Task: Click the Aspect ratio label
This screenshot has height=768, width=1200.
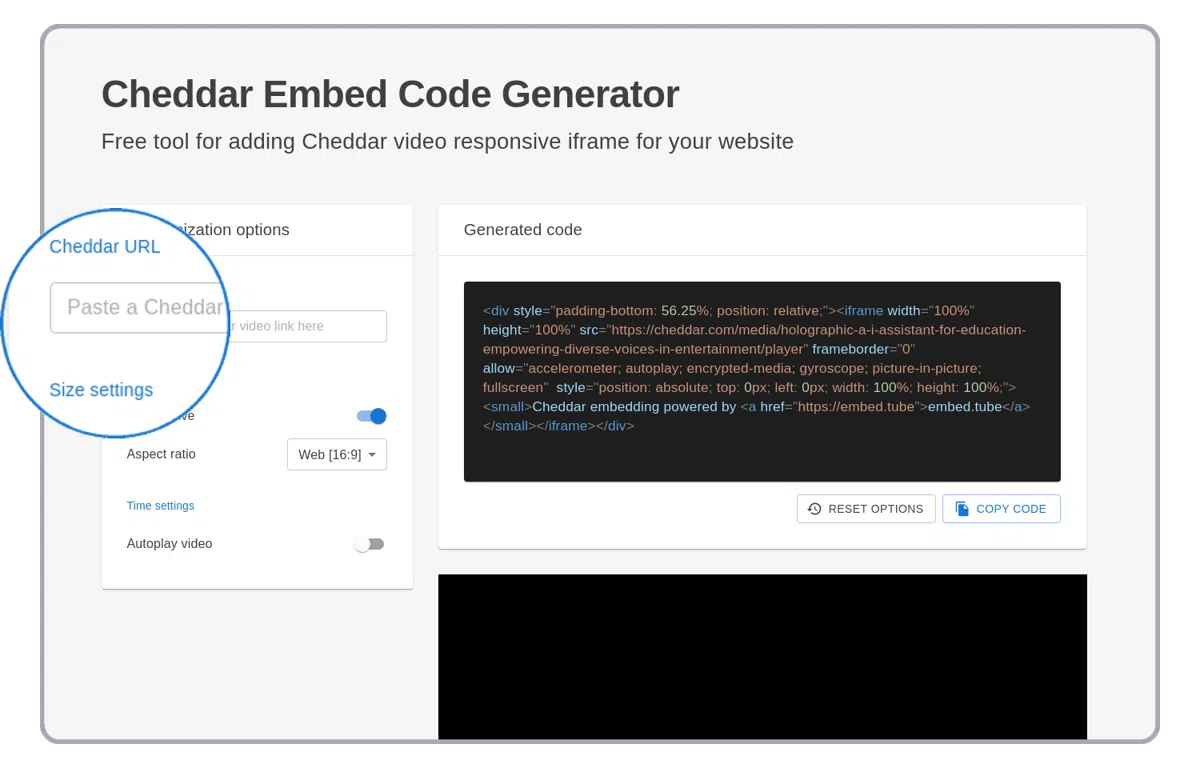Action: 161,454
